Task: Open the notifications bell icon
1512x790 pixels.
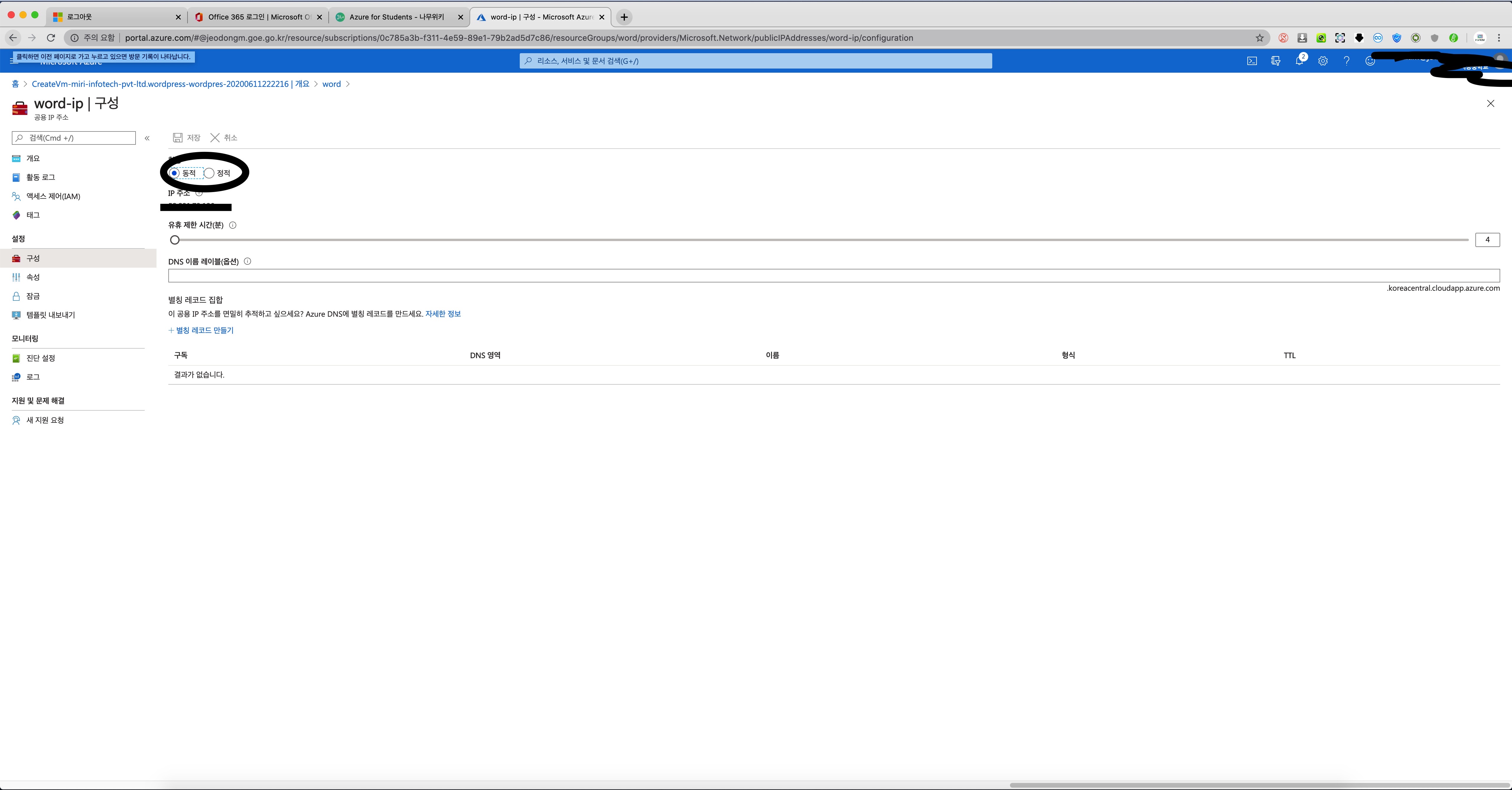Action: 1299,61
